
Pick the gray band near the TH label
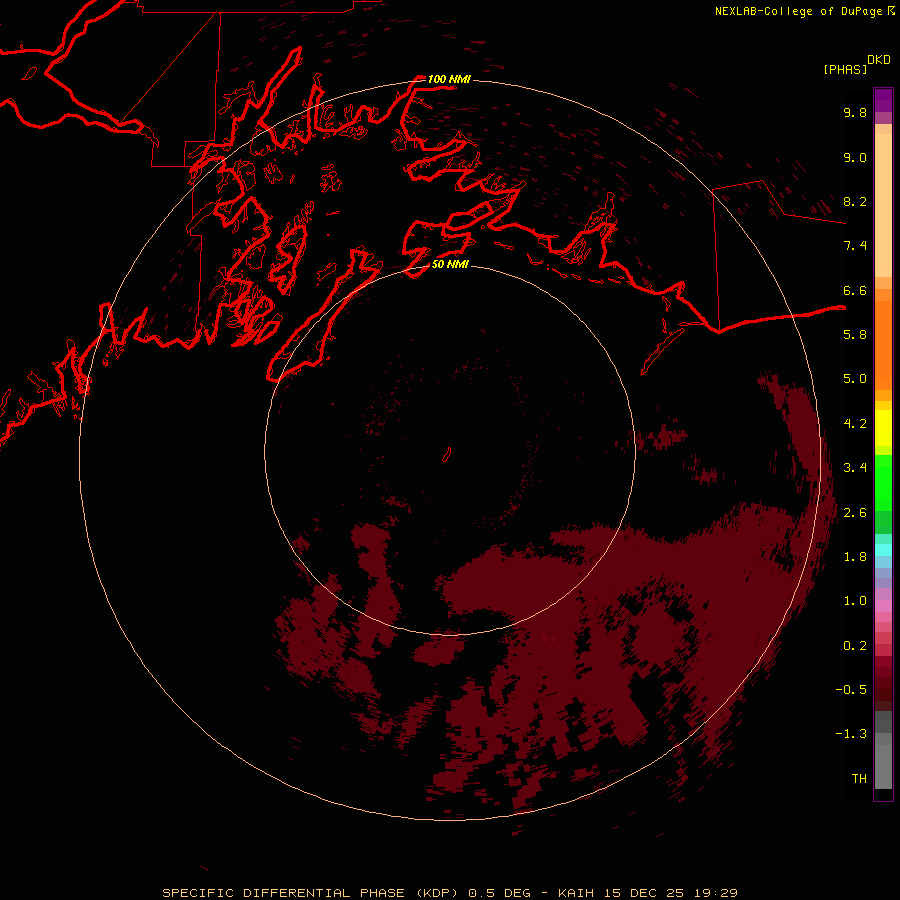click(883, 769)
